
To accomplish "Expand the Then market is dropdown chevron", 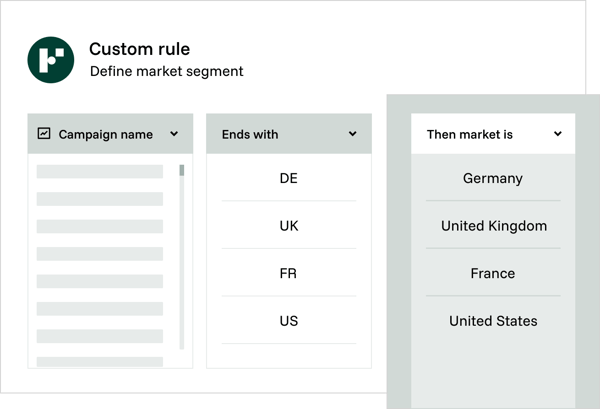I will [558, 133].
